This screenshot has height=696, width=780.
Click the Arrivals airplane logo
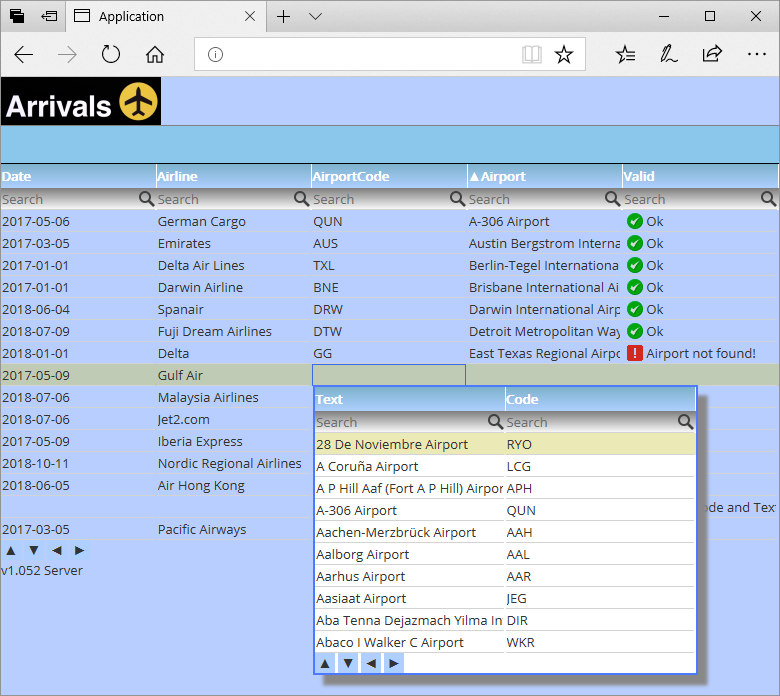[x=81, y=101]
